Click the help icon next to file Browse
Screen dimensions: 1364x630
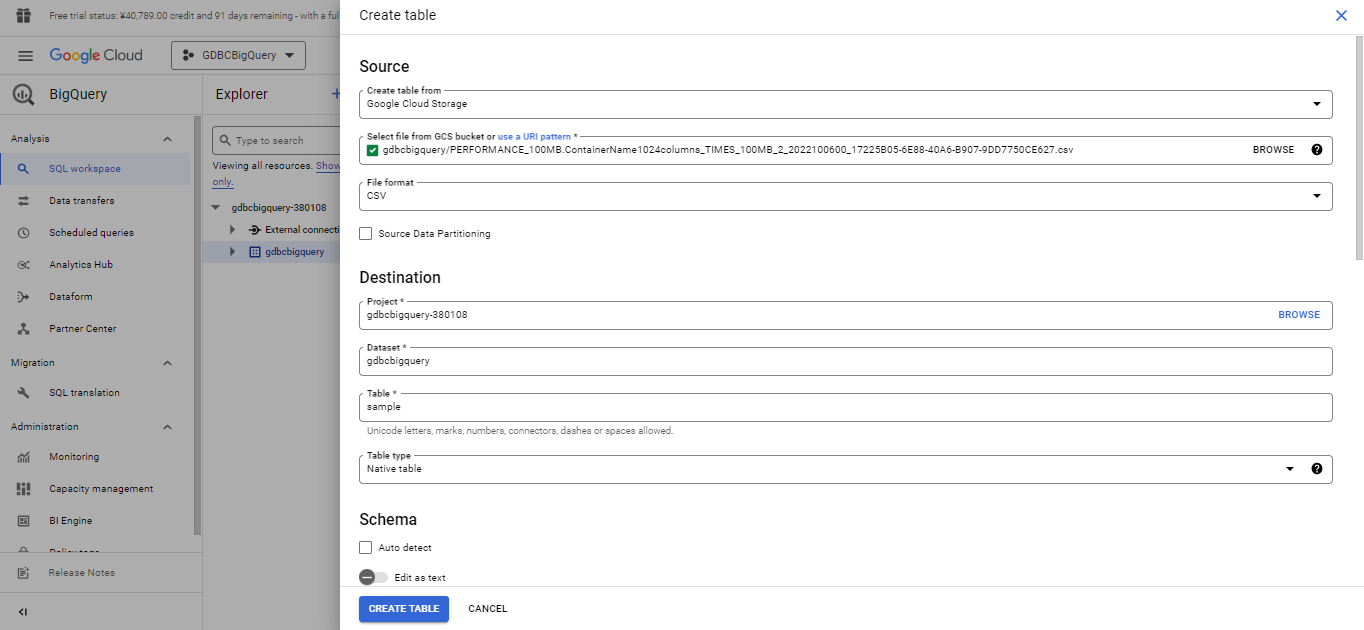(x=1316, y=150)
